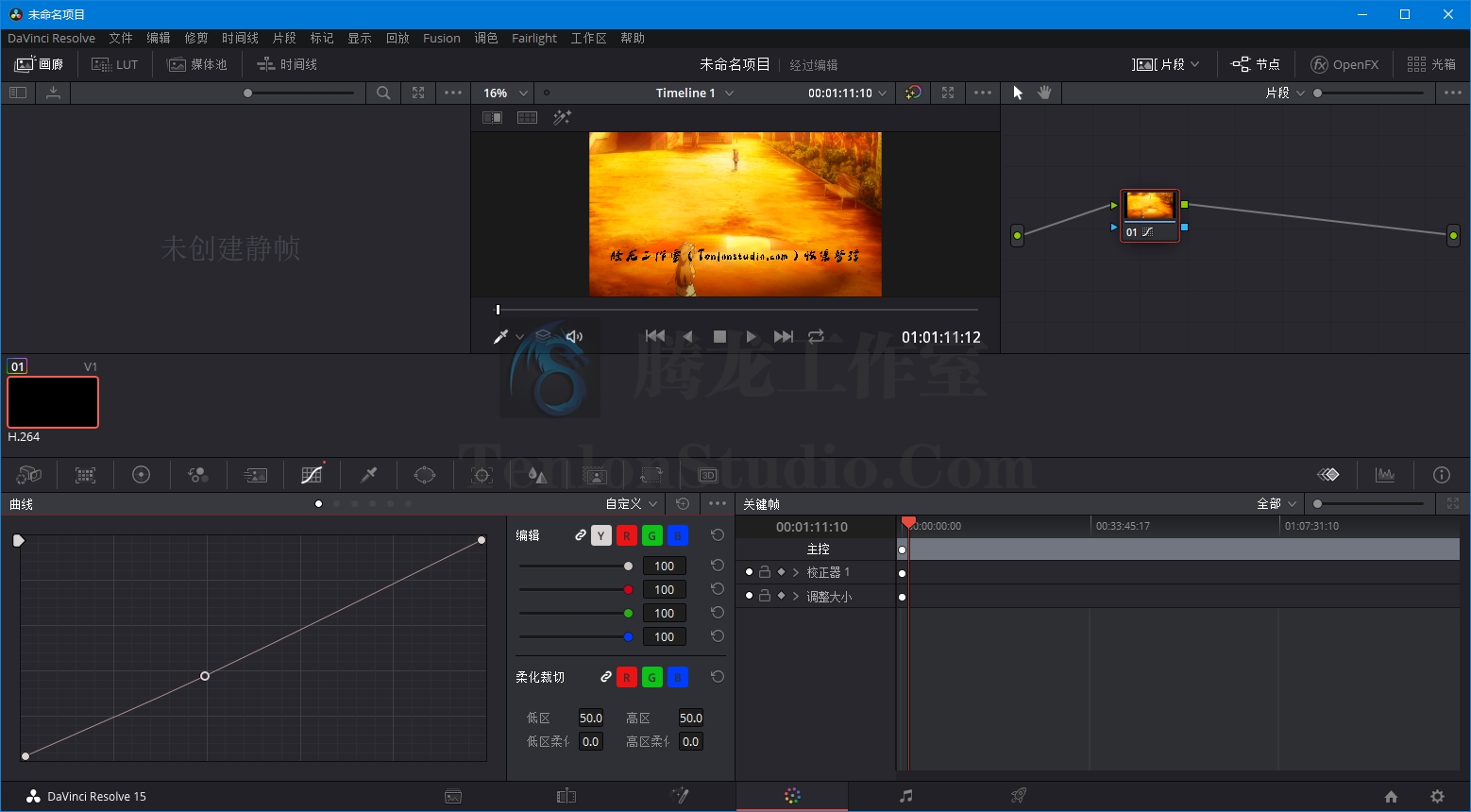Open the 工作区 menu
Viewport: 1471px width, 812px height.
pos(588,38)
